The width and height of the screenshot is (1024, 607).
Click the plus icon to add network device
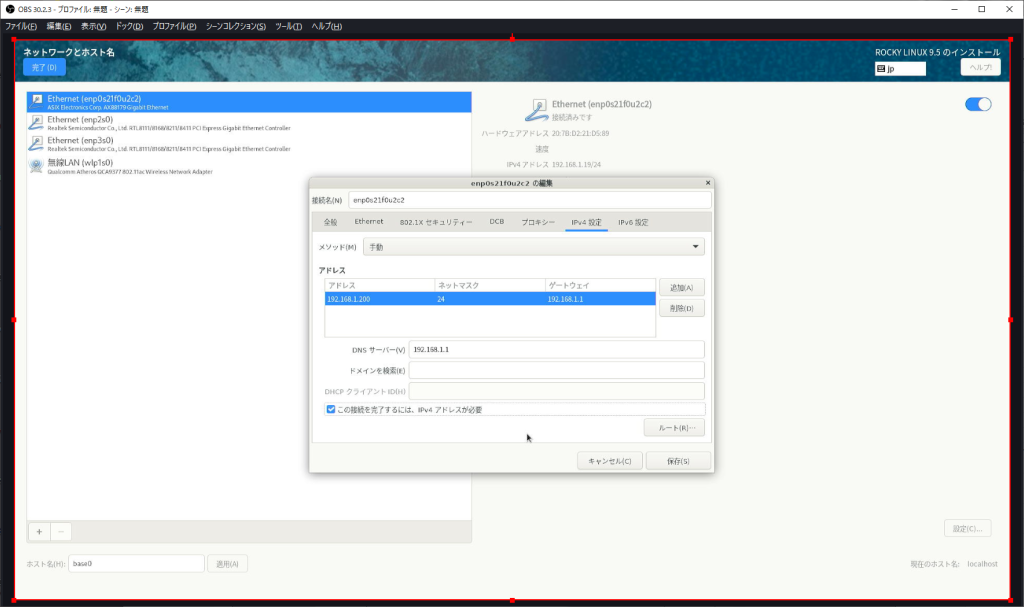tap(39, 532)
